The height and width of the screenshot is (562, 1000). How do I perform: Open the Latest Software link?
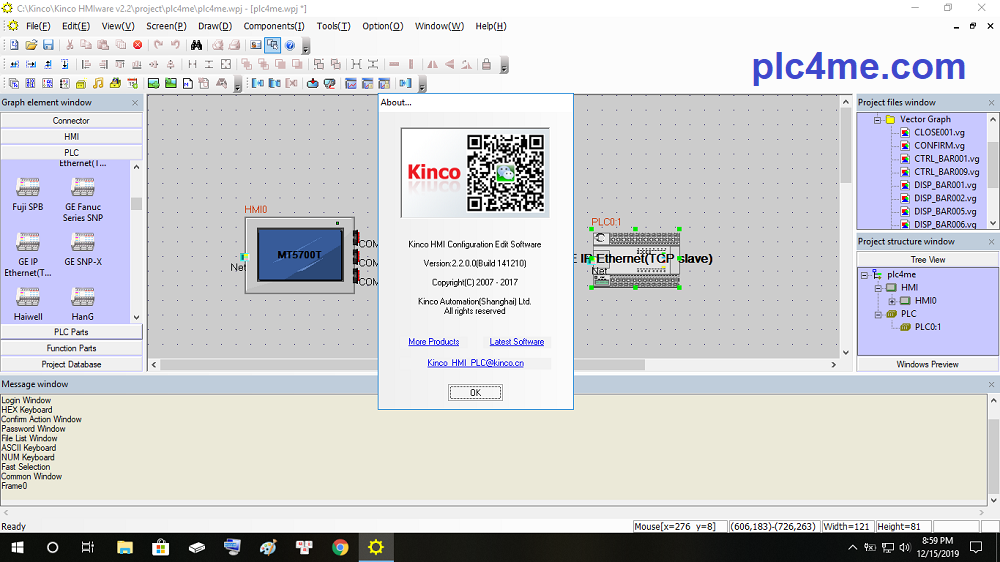(516, 342)
